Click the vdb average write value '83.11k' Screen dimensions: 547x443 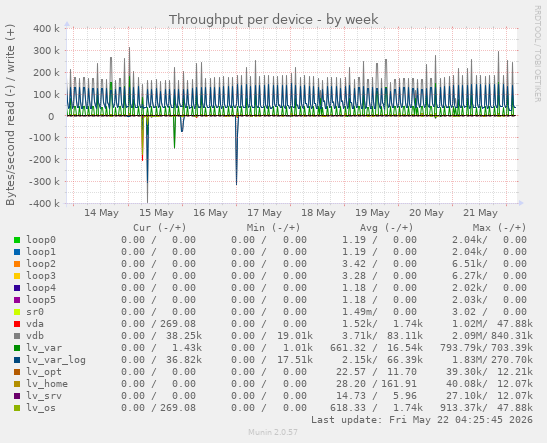[x=405, y=336]
